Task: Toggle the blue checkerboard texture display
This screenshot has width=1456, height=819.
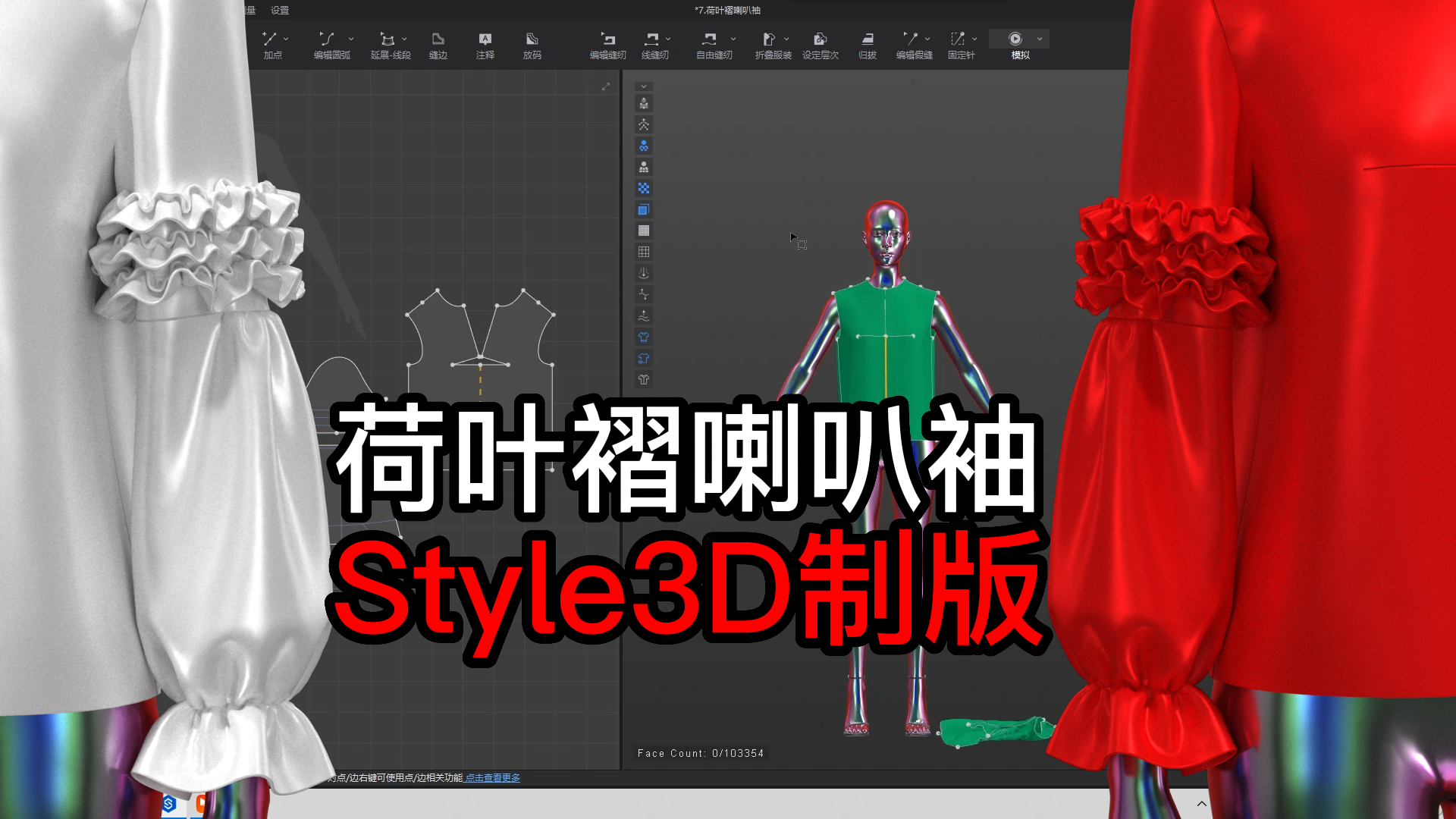Action: (644, 189)
